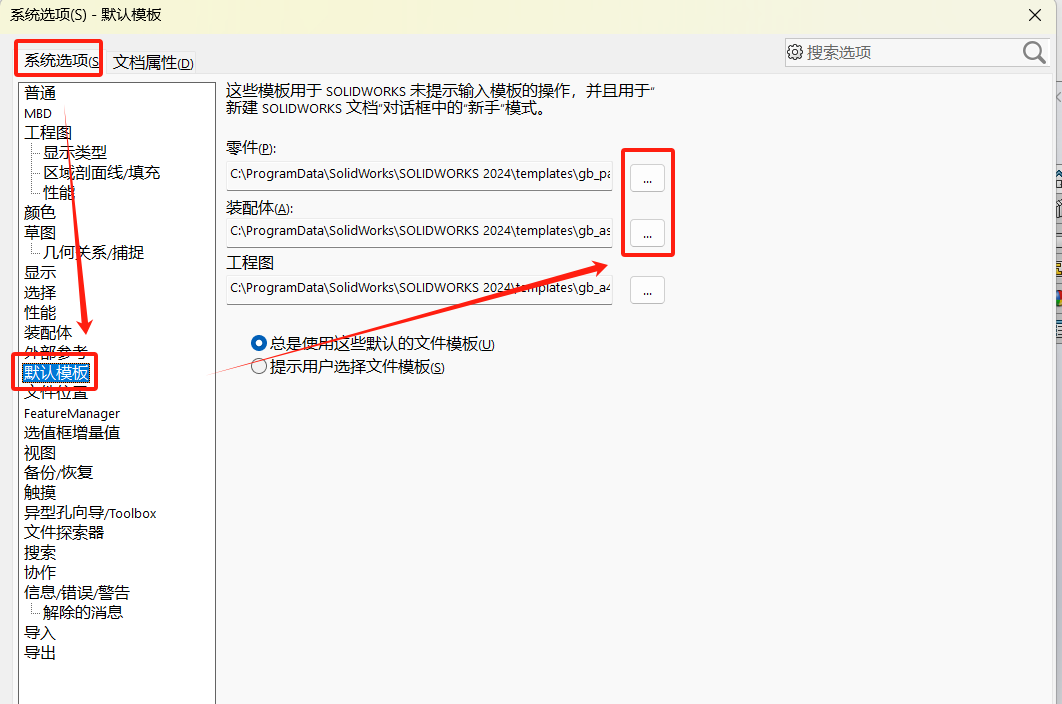
Task: Select 搜索 in the options list
Action: coord(40,553)
